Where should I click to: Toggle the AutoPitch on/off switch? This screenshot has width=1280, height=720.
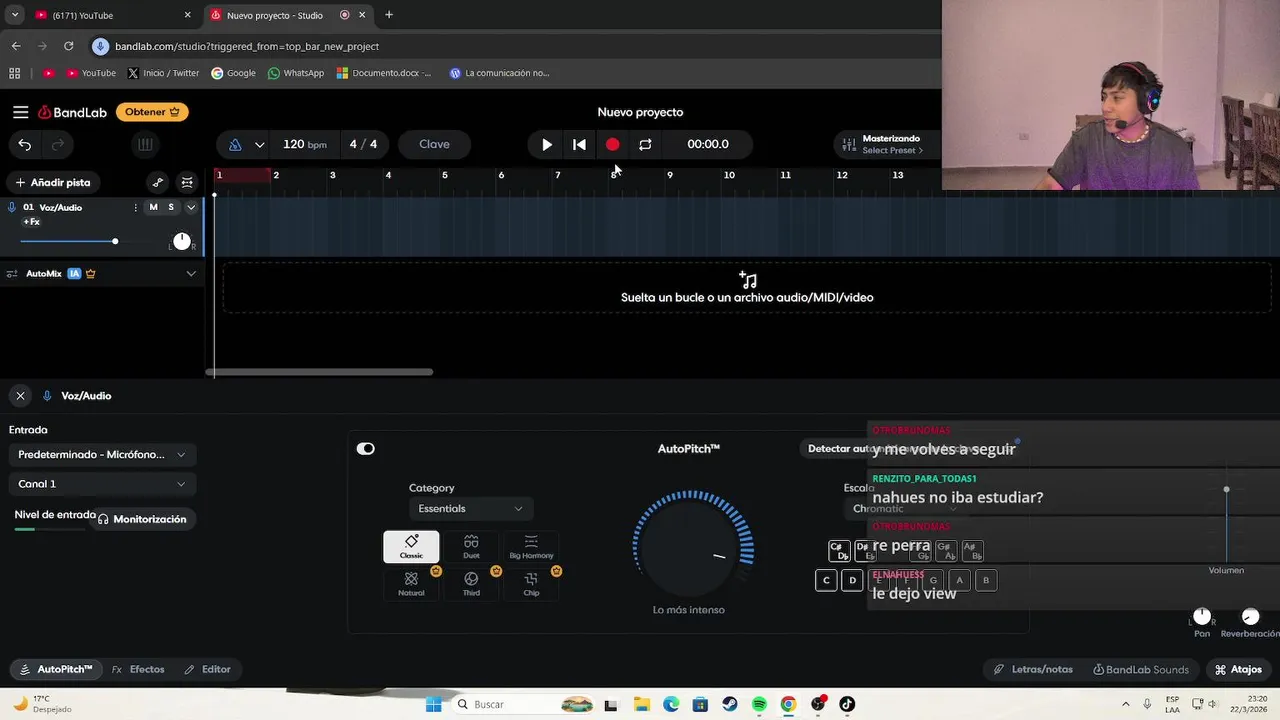[x=366, y=448]
